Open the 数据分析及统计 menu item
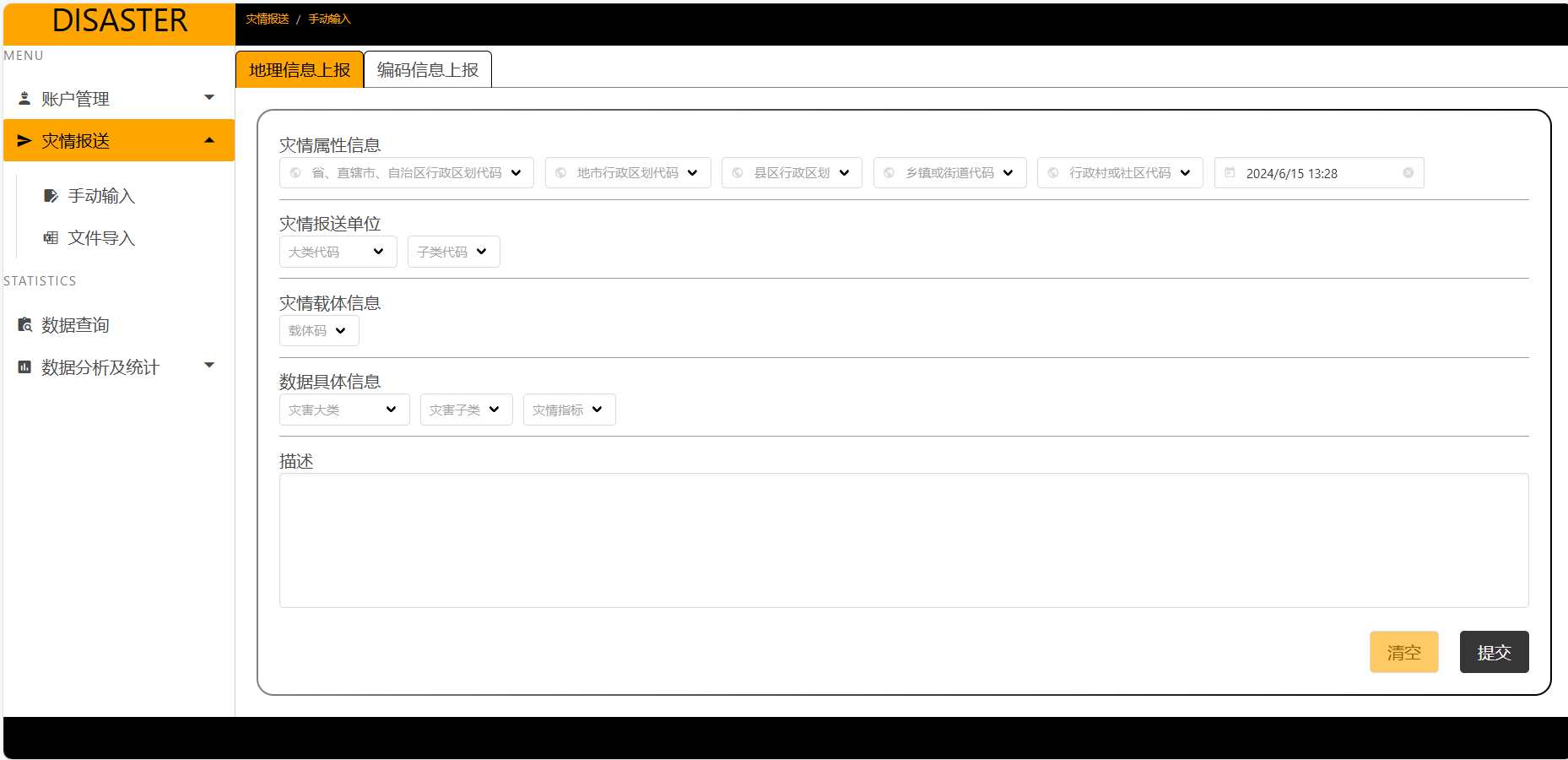The image size is (1568, 760). [x=119, y=367]
